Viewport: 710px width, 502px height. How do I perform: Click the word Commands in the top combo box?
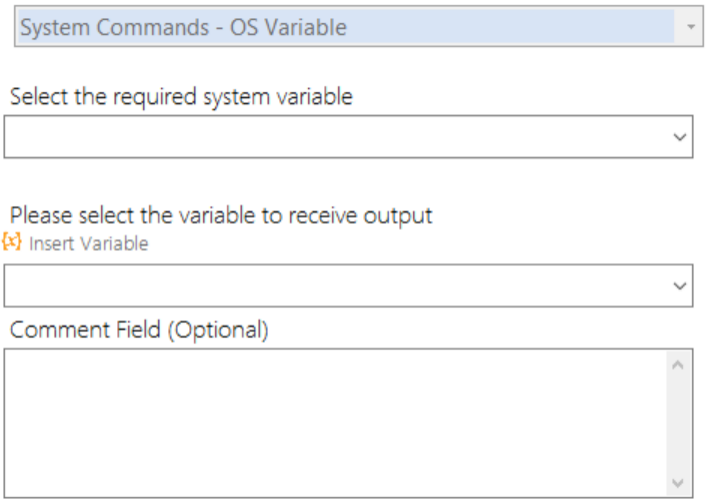point(153,27)
